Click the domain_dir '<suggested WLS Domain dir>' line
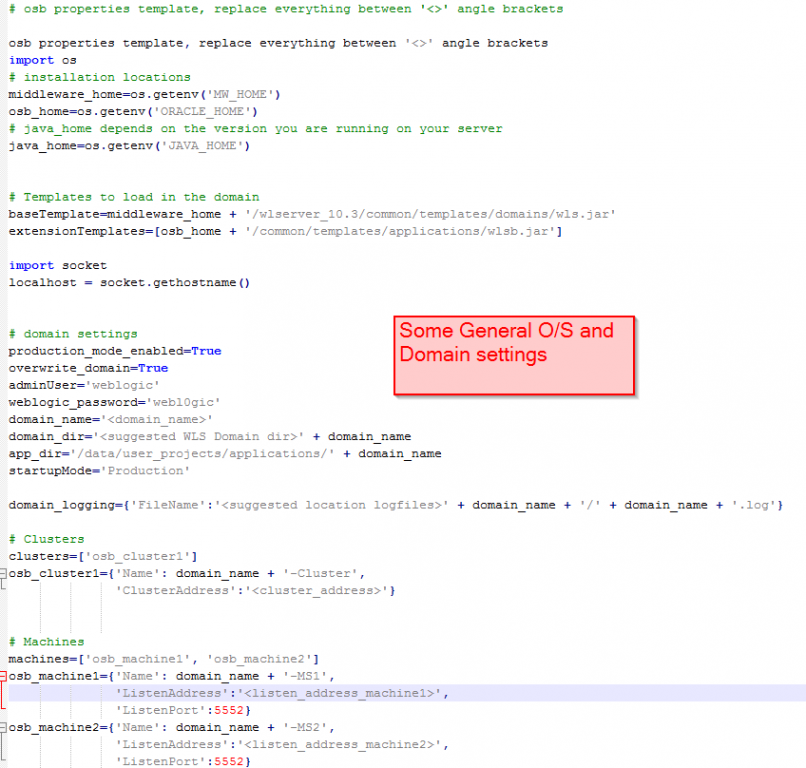The image size is (806, 768). (210, 436)
